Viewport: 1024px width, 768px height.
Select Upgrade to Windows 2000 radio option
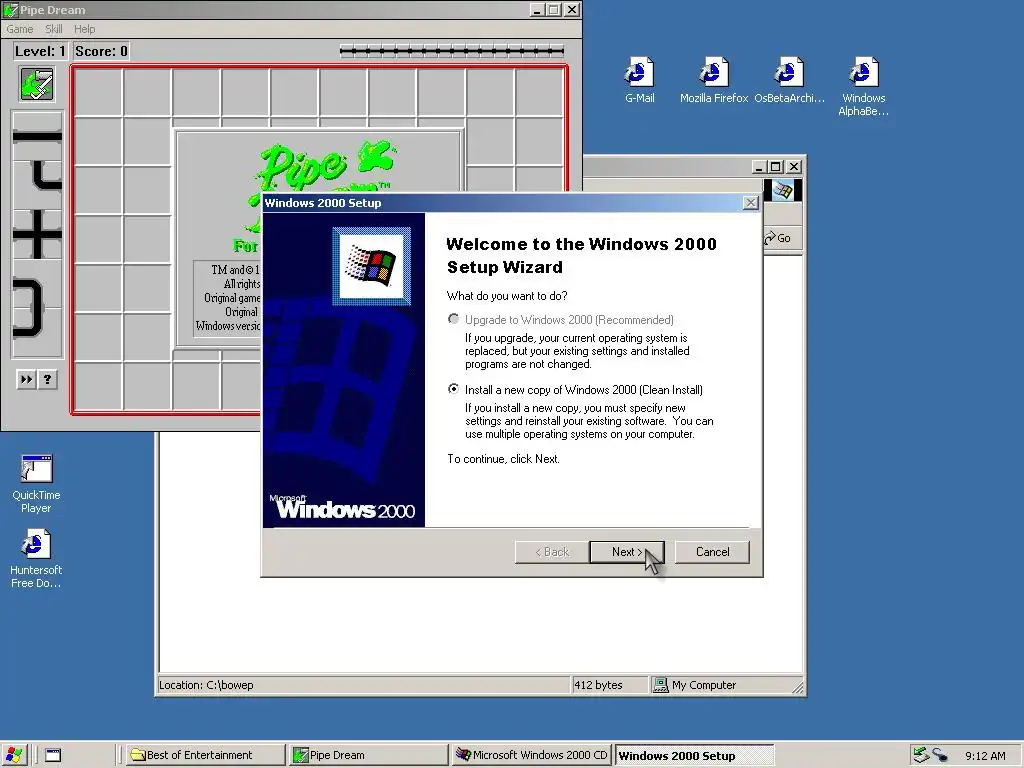coord(453,319)
